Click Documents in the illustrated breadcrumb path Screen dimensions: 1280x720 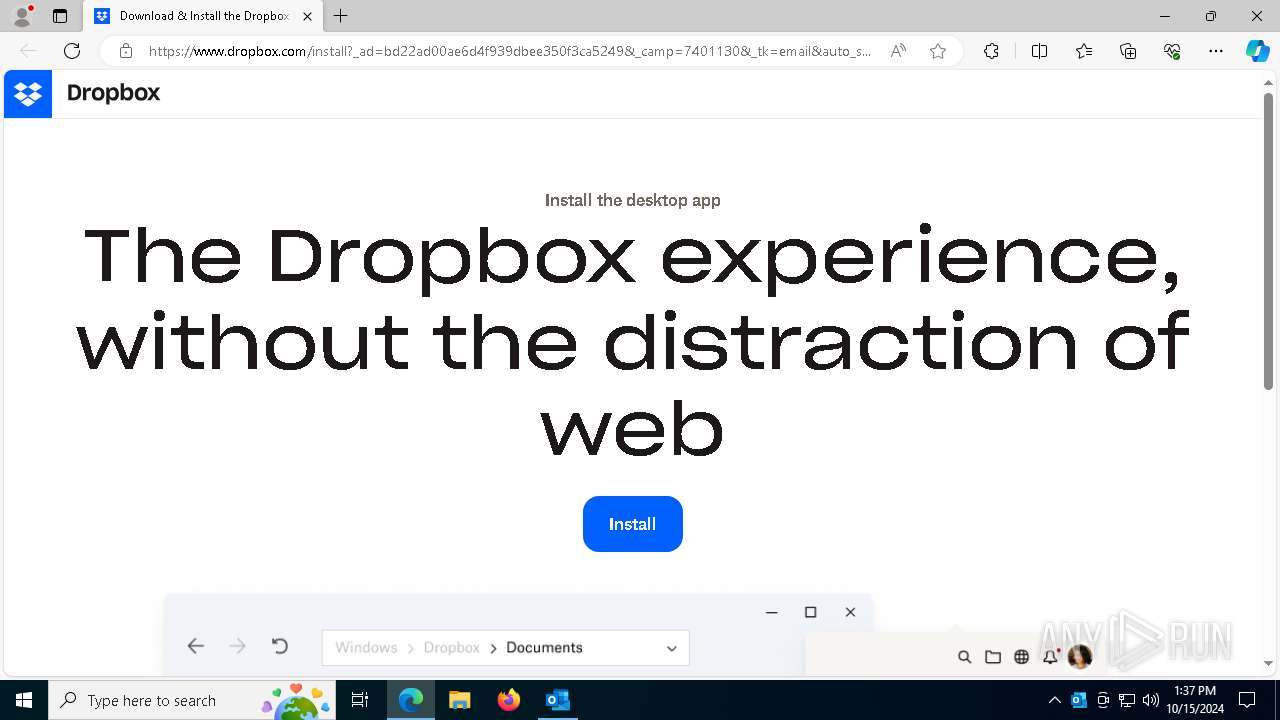tap(544, 647)
